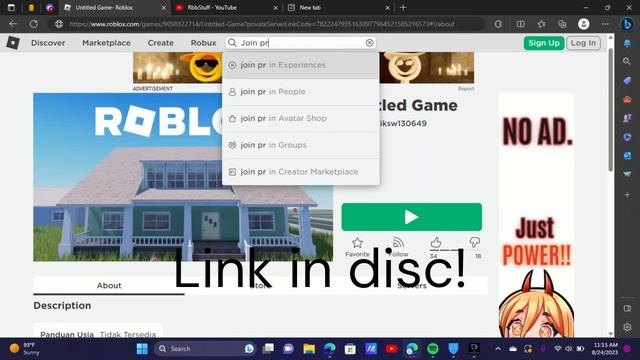
Task: Search join pr in Creator Marketplace
Action: tap(300, 172)
